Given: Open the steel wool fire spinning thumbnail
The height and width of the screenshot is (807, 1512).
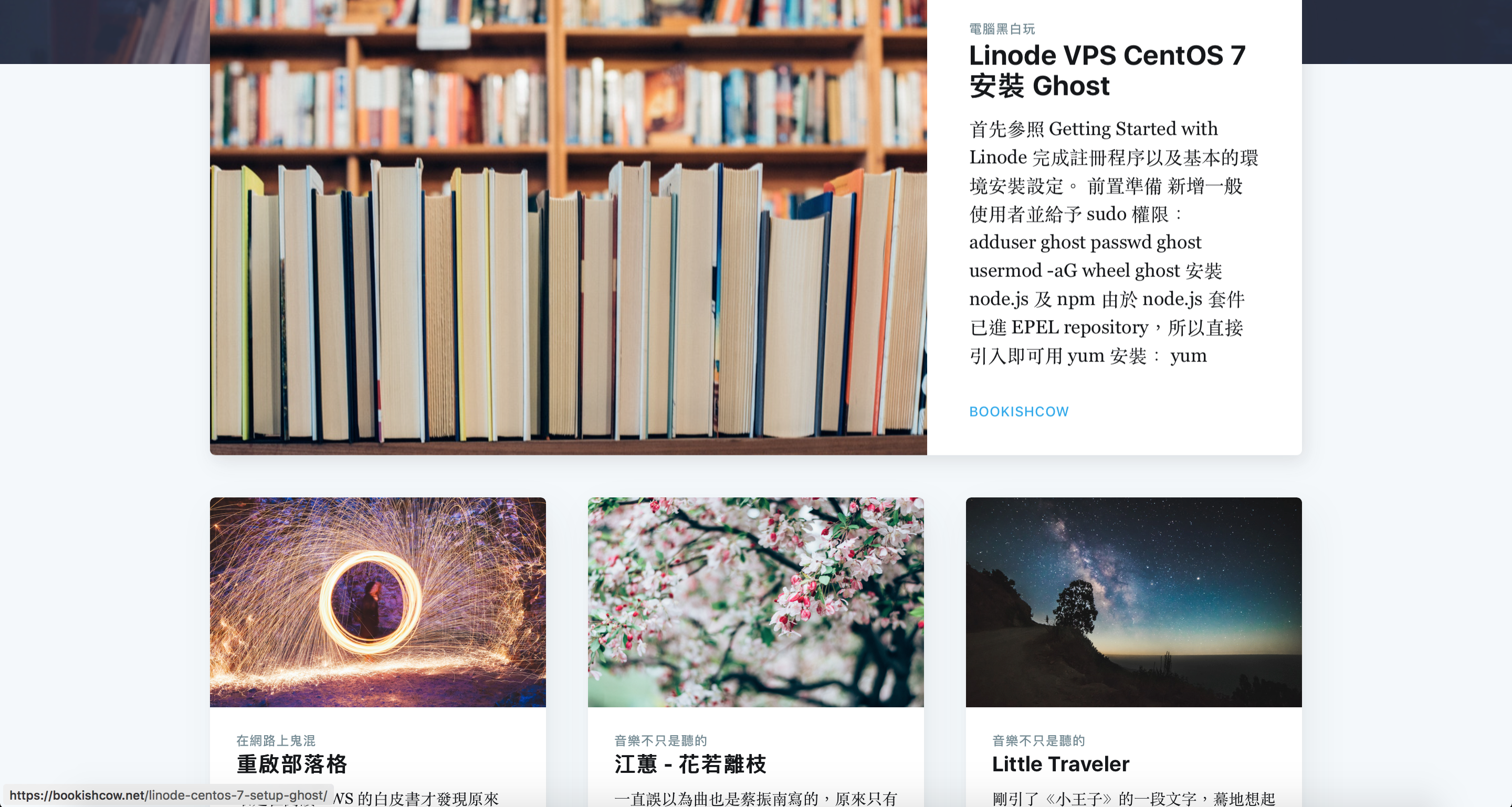Looking at the screenshot, I should (378, 602).
